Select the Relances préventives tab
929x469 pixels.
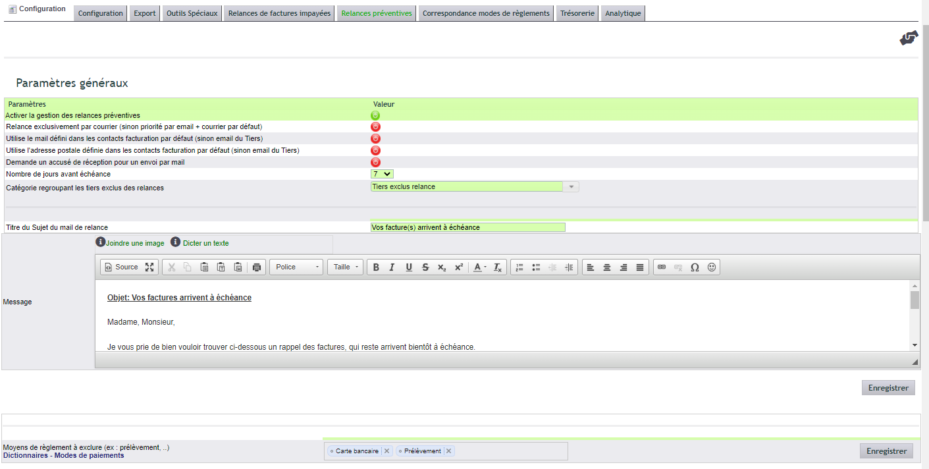pos(376,13)
